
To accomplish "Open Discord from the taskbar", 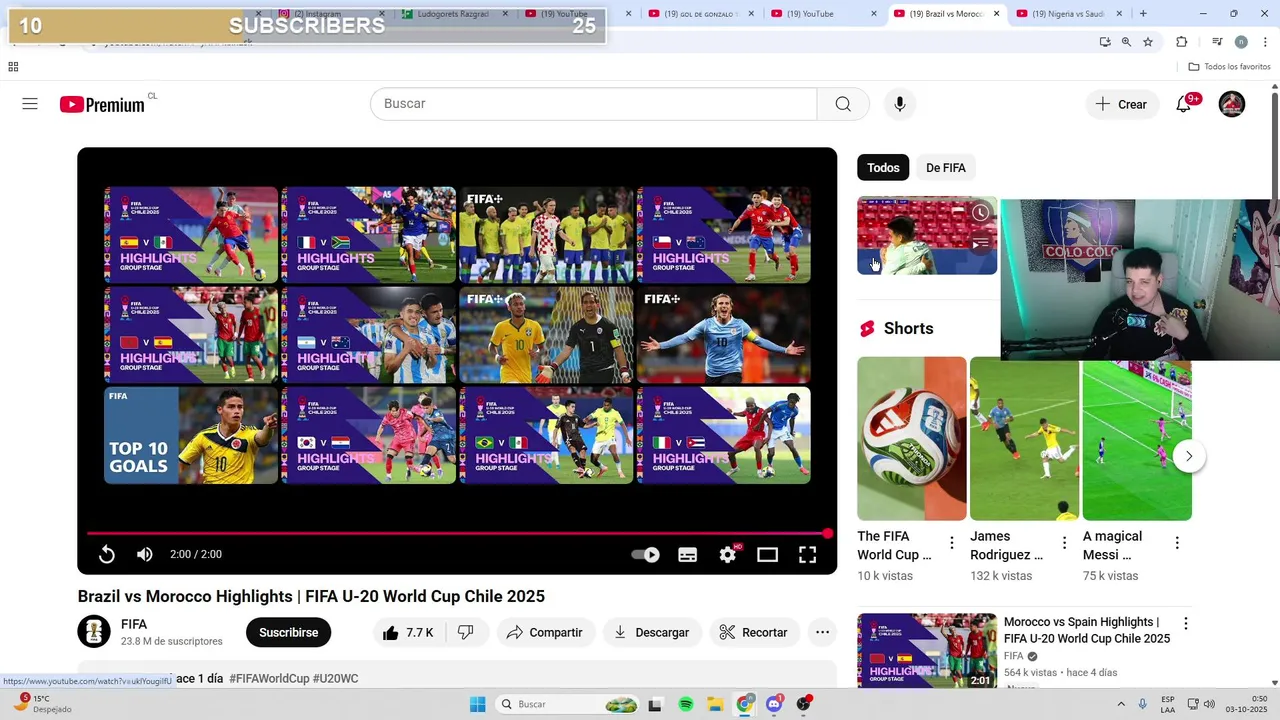I will click(x=774, y=704).
